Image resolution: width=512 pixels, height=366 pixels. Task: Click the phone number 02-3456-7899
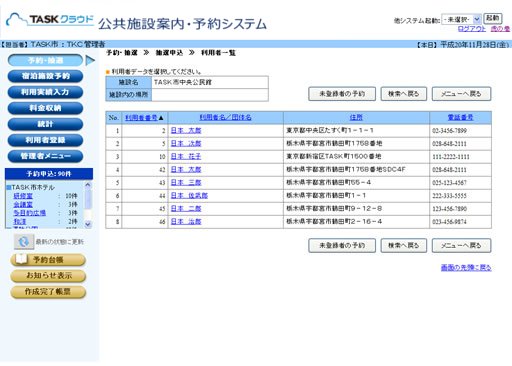pos(449,131)
